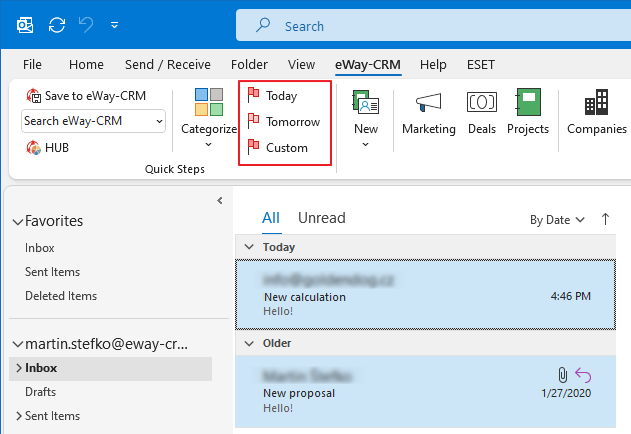Click the paperclip attachment icon
This screenshot has width=631, height=434.
pos(562,375)
